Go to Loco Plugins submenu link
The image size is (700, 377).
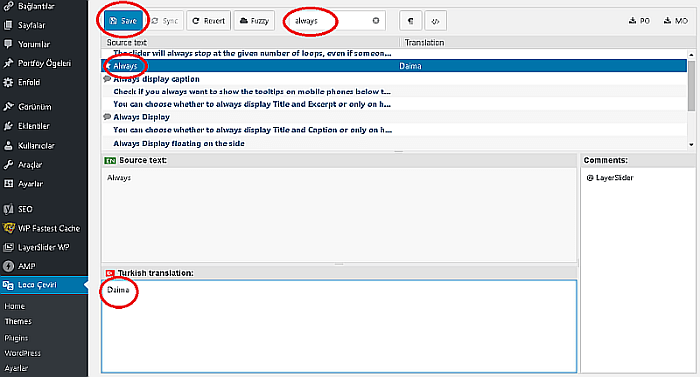(x=16, y=338)
